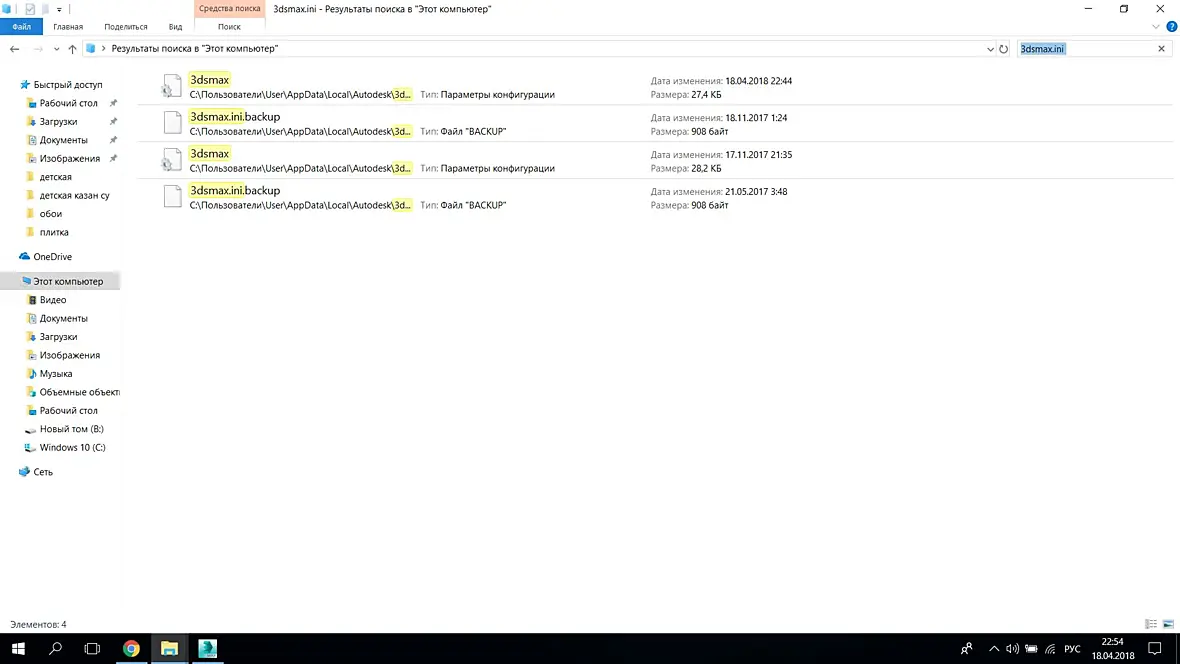The height and width of the screenshot is (664, 1180).
Task: Open drive Windows 10 (C:)
Action: point(72,447)
